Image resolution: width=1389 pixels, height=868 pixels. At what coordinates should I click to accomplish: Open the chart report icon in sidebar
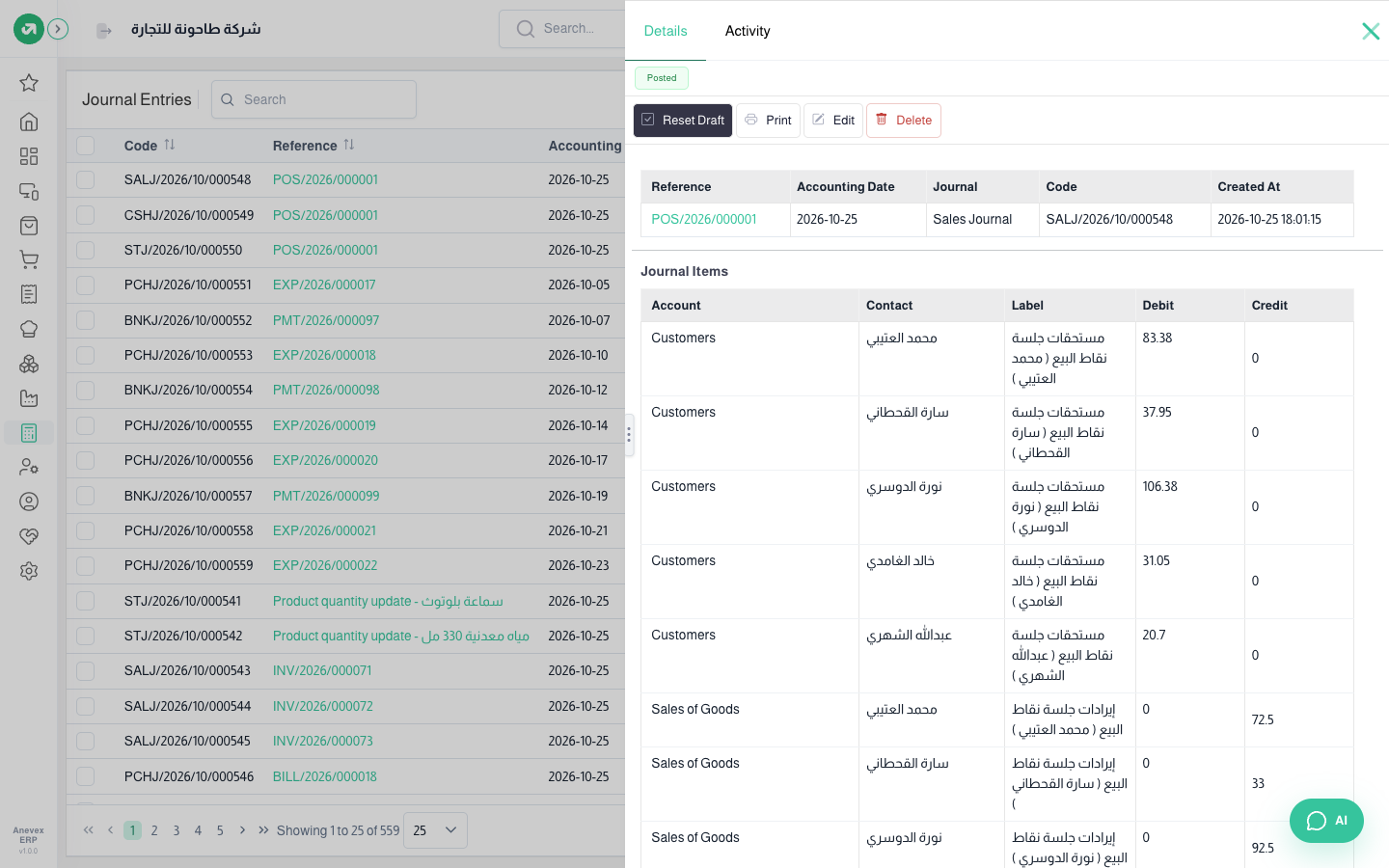(x=29, y=398)
